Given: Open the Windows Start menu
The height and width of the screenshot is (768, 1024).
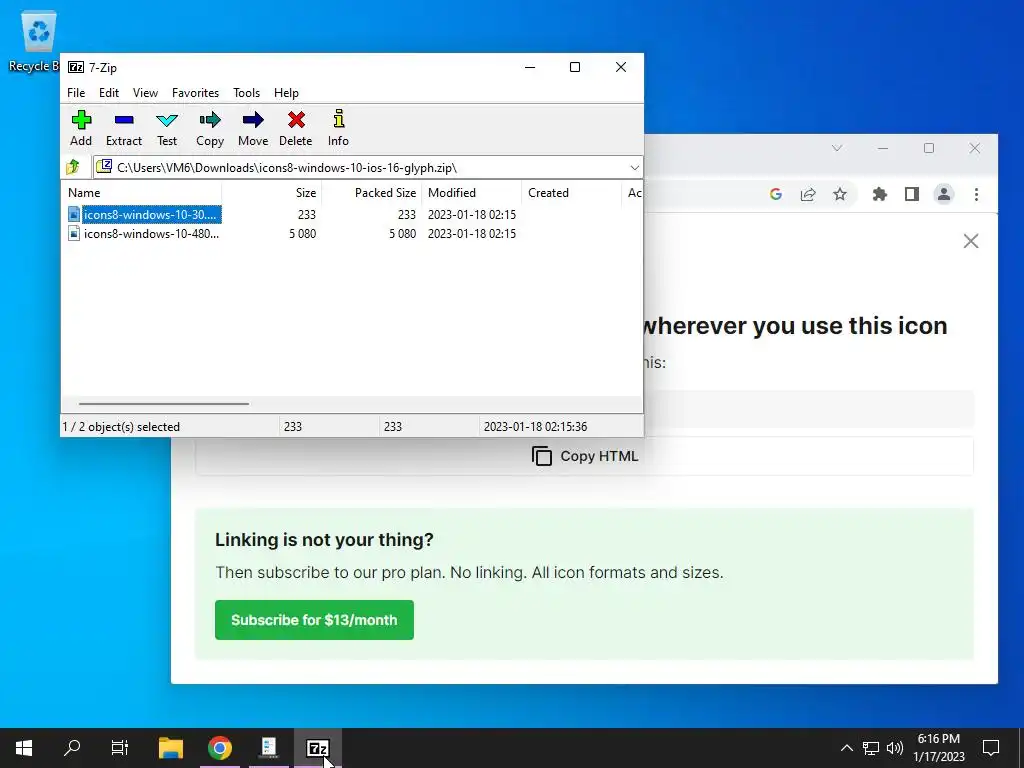Looking at the screenshot, I should [24, 748].
